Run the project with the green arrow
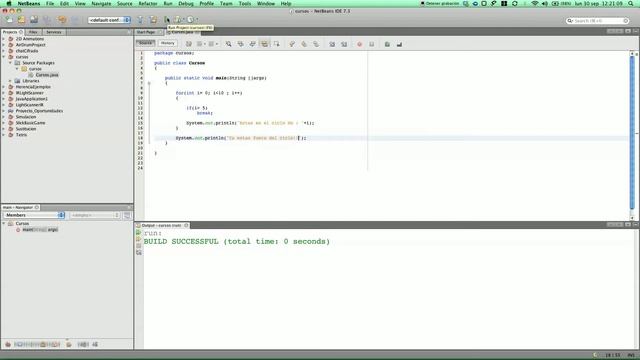Viewport: 640px width, 360px height. (x=167, y=20)
